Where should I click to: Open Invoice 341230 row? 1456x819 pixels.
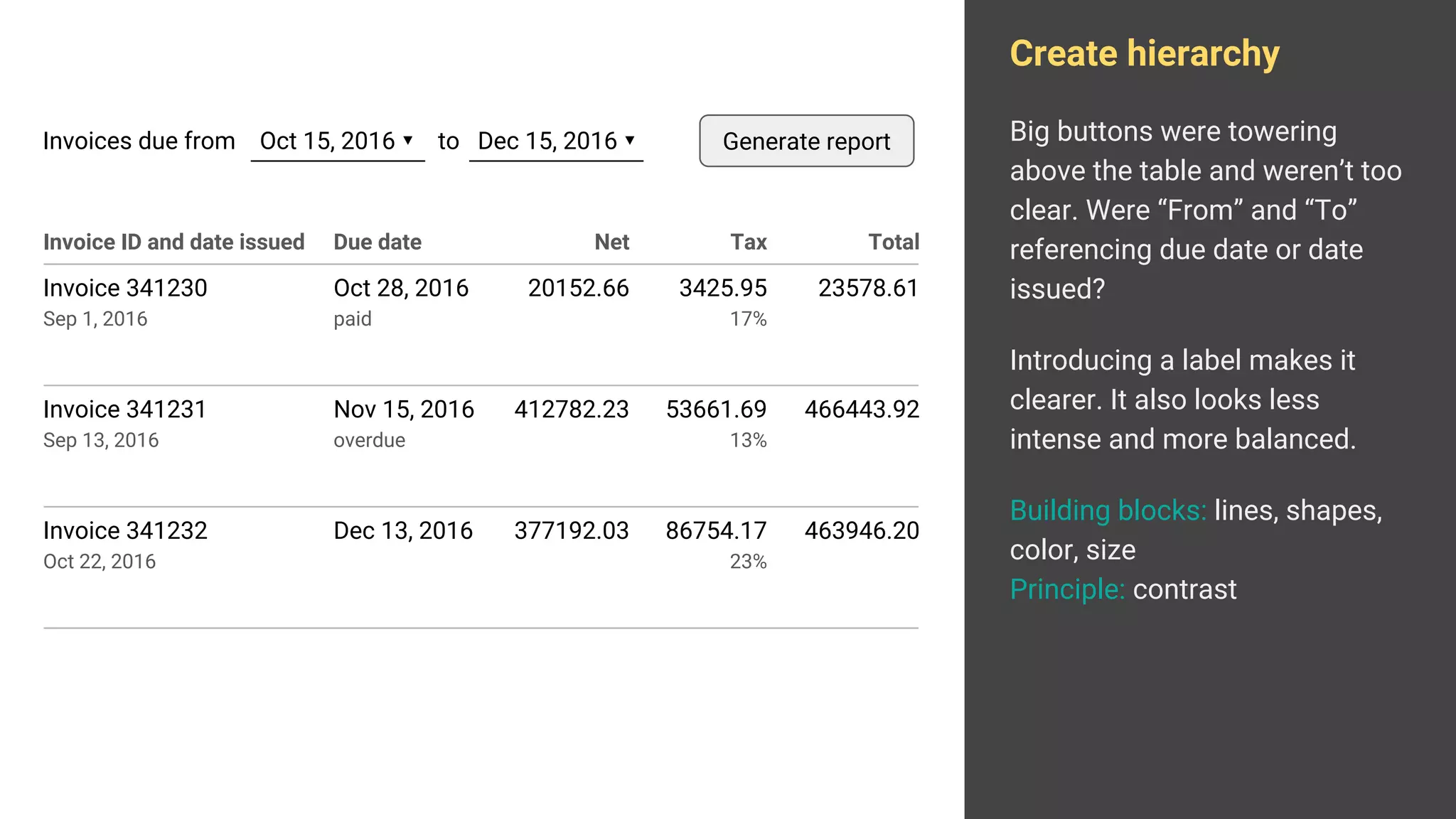tap(125, 288)
